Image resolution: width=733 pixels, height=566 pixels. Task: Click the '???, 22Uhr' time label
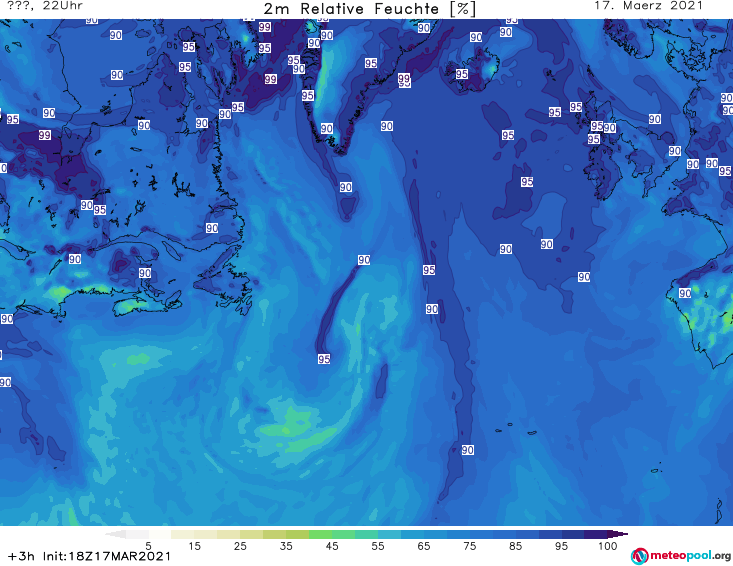click(45, 6)
